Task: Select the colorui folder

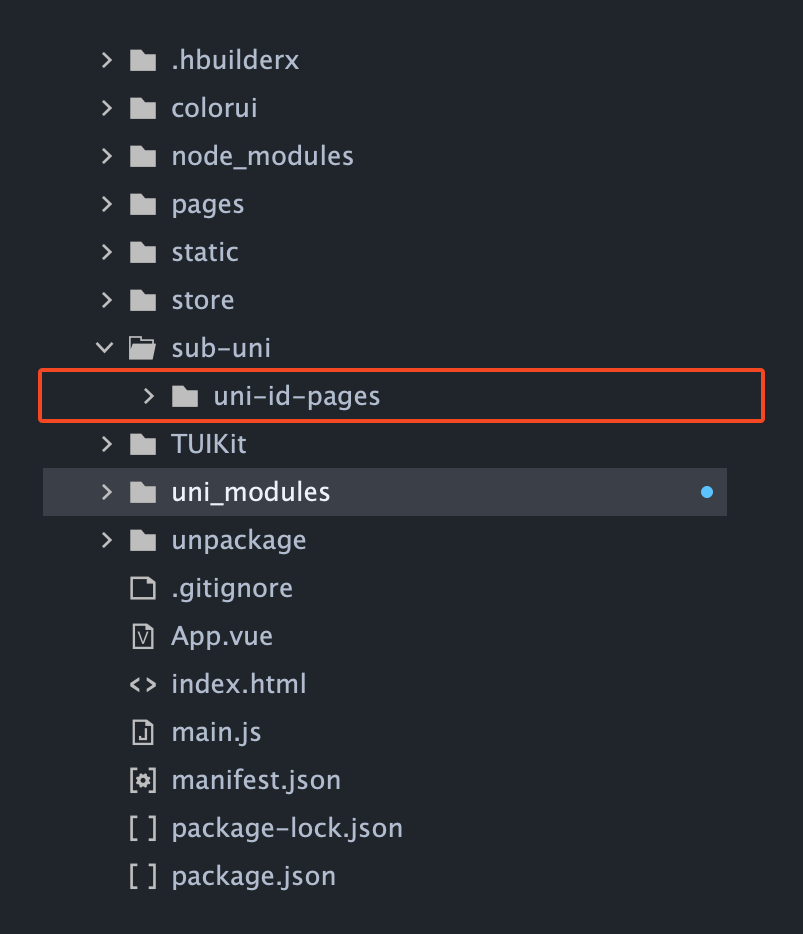Action: point(214,108)
